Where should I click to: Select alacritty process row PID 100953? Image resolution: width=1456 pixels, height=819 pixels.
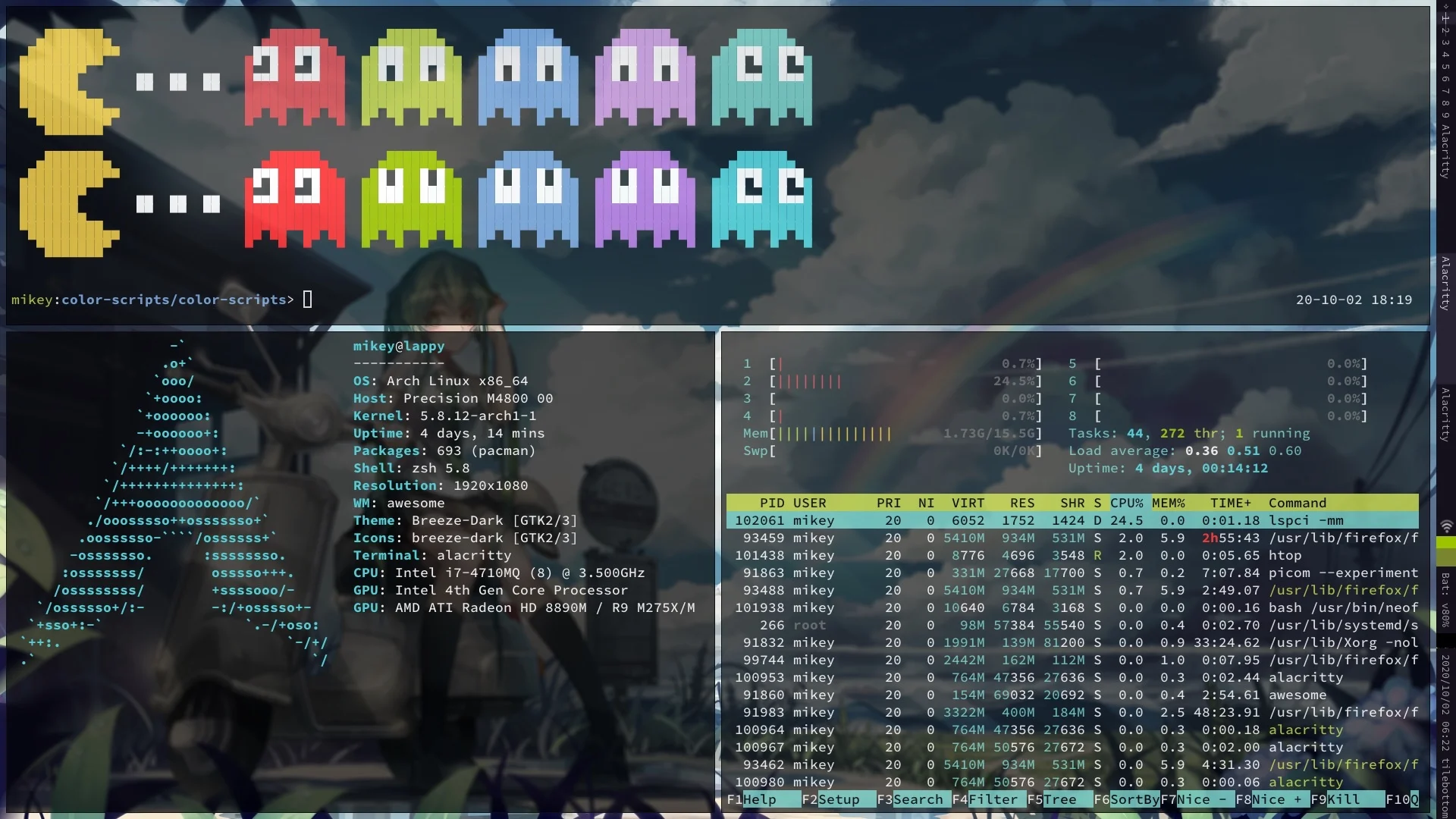pyautogui.click(x=1072, y=677)
